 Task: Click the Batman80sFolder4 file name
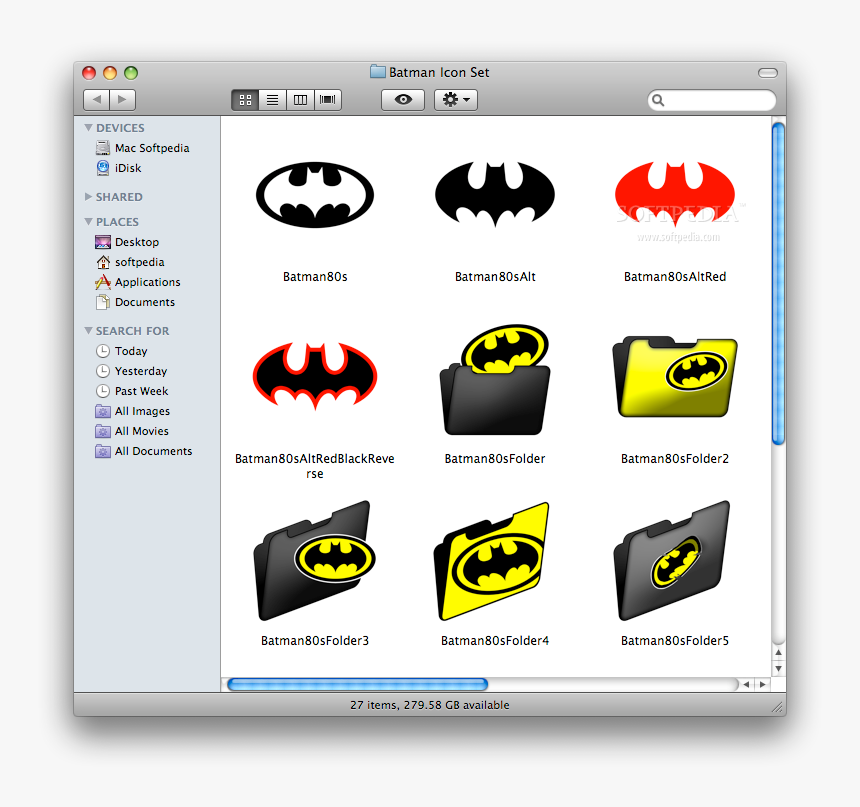pos(495,641)
